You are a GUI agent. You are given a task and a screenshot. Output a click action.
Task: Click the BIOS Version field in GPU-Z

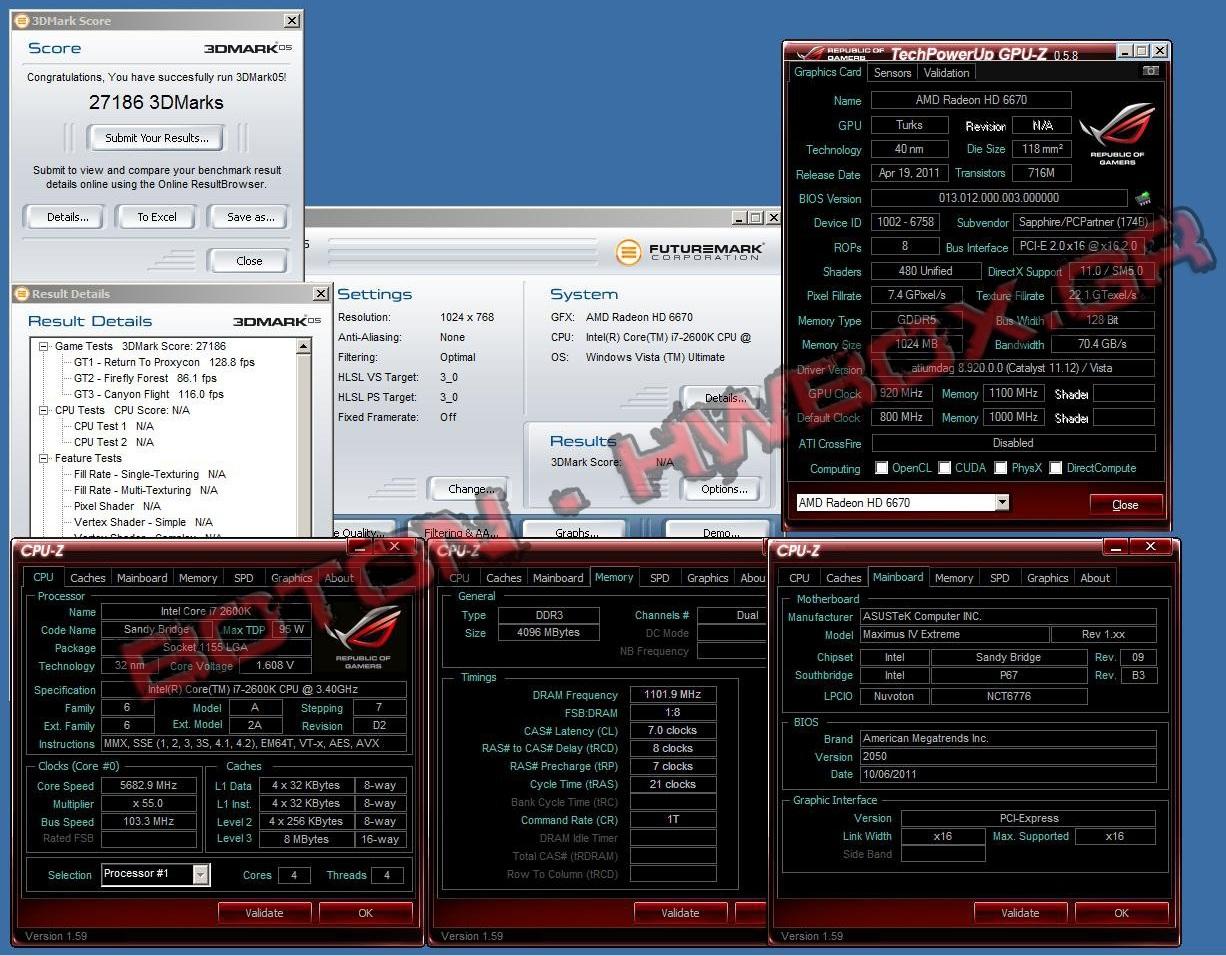coord(998,198)
